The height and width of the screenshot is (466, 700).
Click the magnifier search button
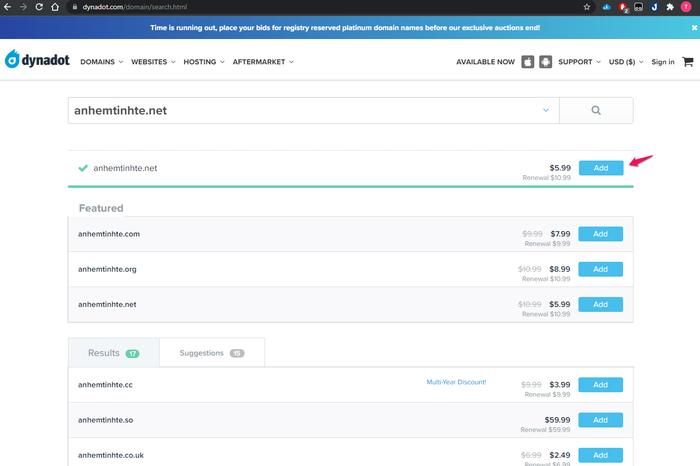pyautogui.click(x=596, y=110)
